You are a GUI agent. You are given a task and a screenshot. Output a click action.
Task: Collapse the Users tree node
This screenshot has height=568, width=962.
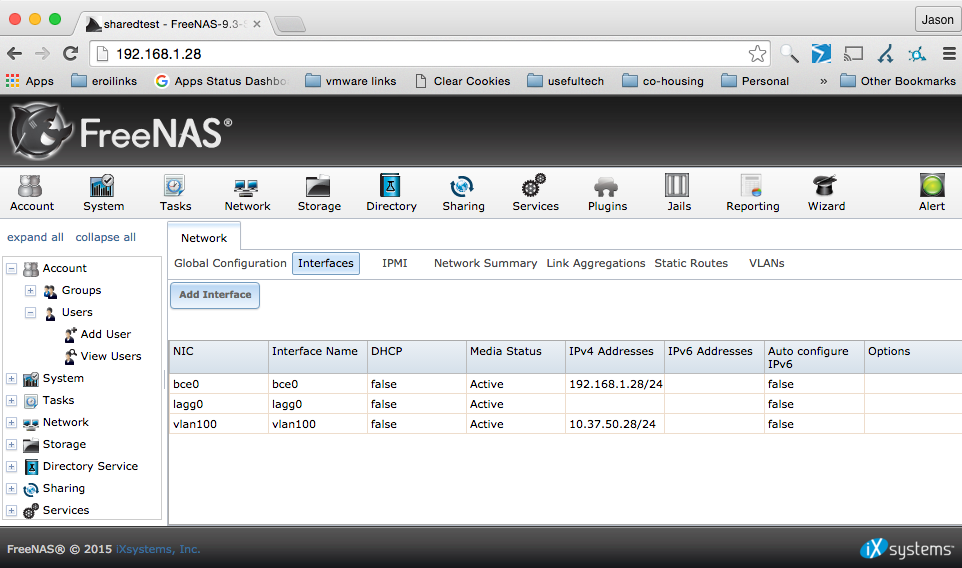30,312
